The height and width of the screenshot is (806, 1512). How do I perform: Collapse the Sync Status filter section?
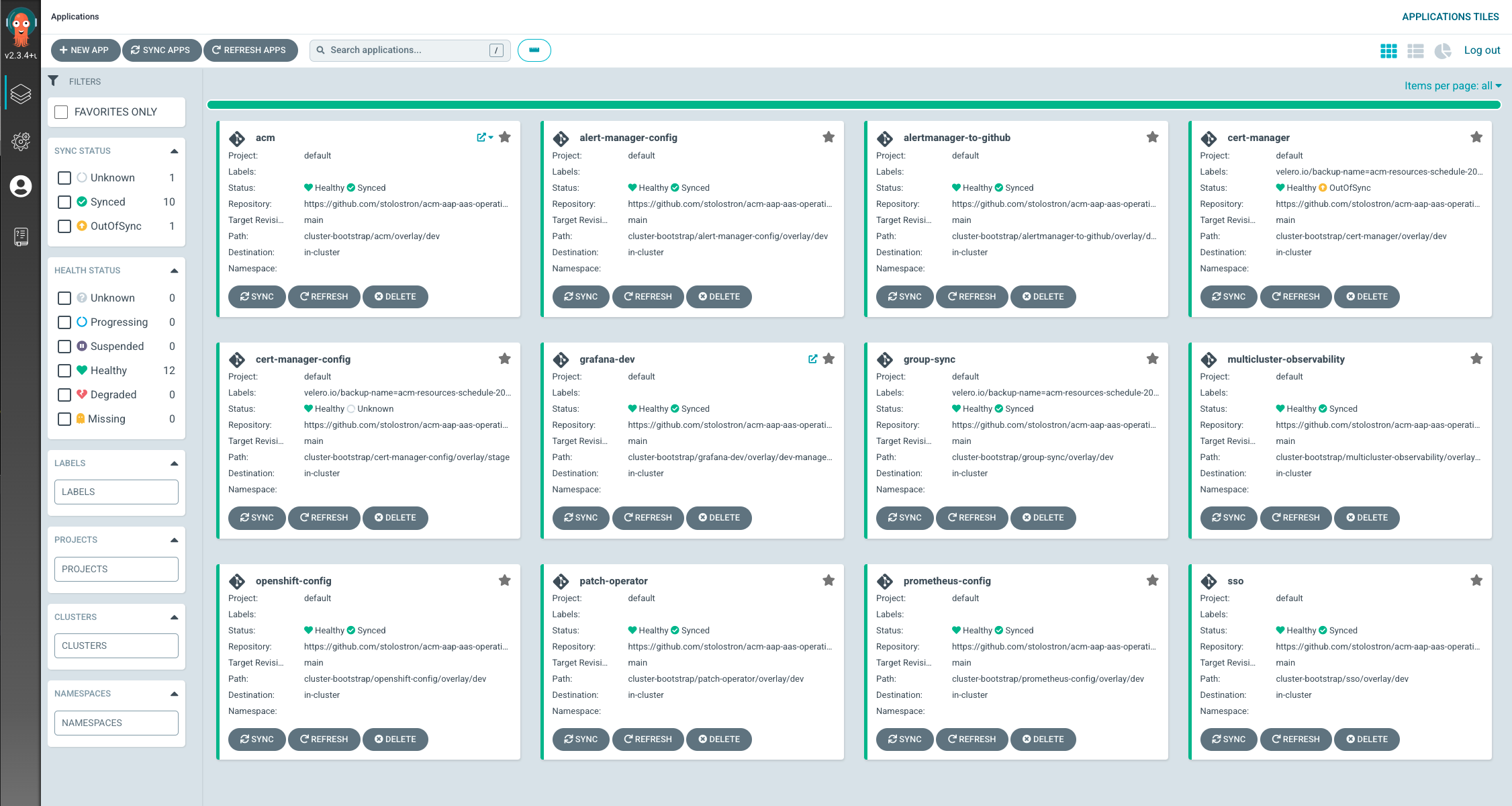174,151
